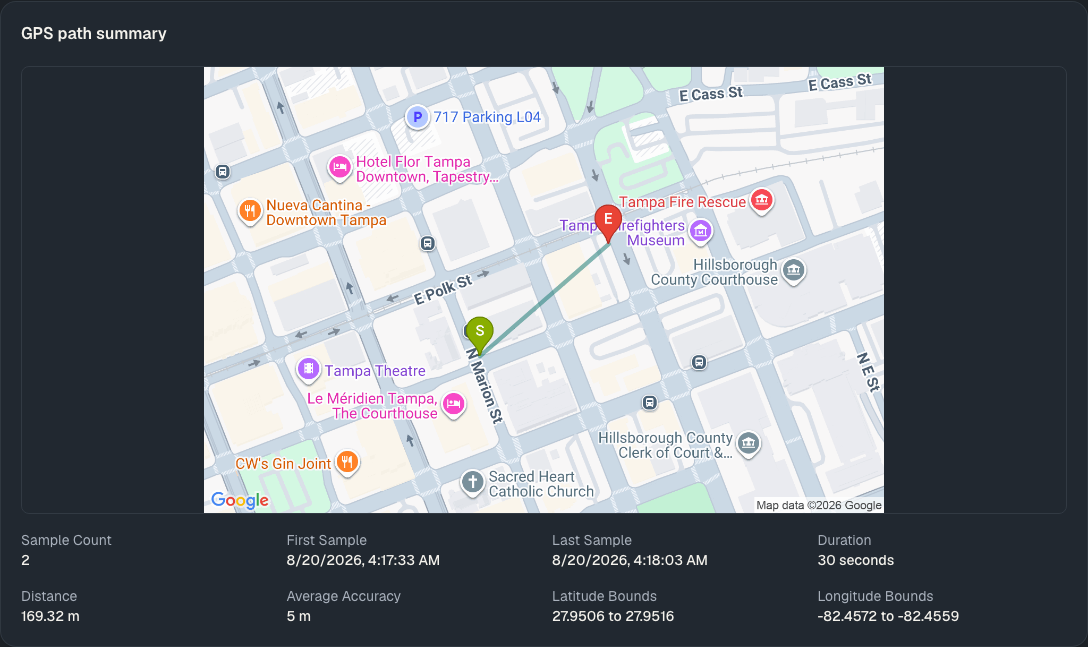1088x647 pixels.
Task: Click the Sacred Heart Catholic Church label
Action: point(541,484)
